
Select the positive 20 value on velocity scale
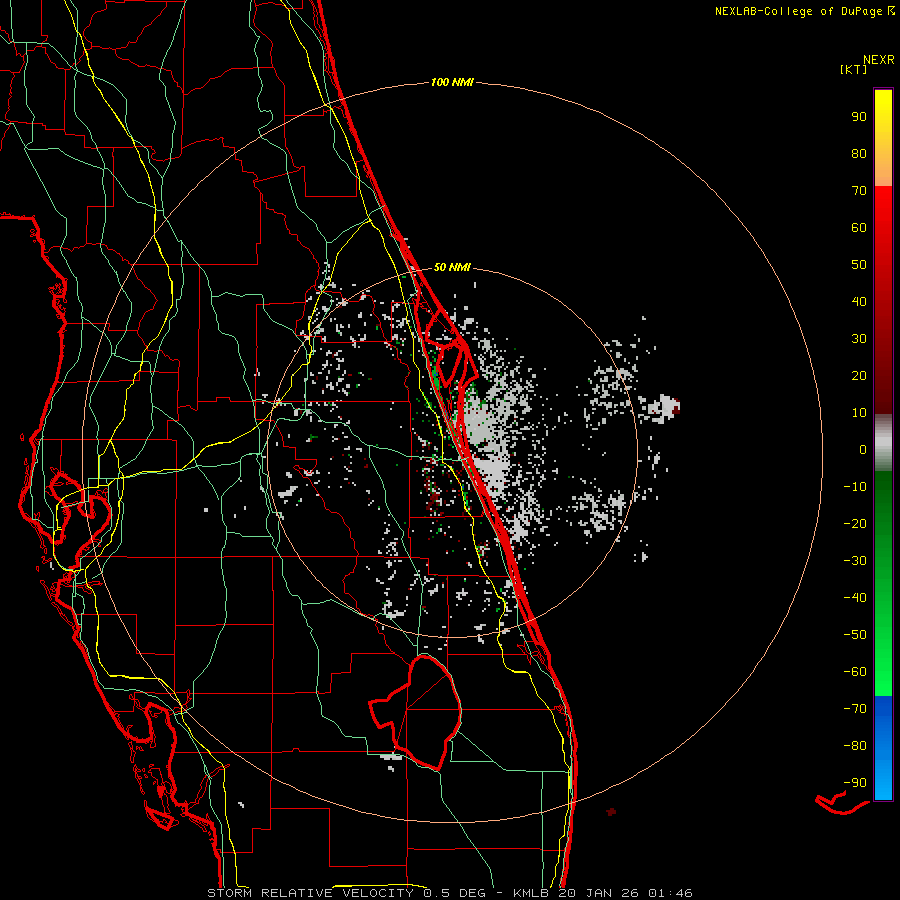[859, 375]
